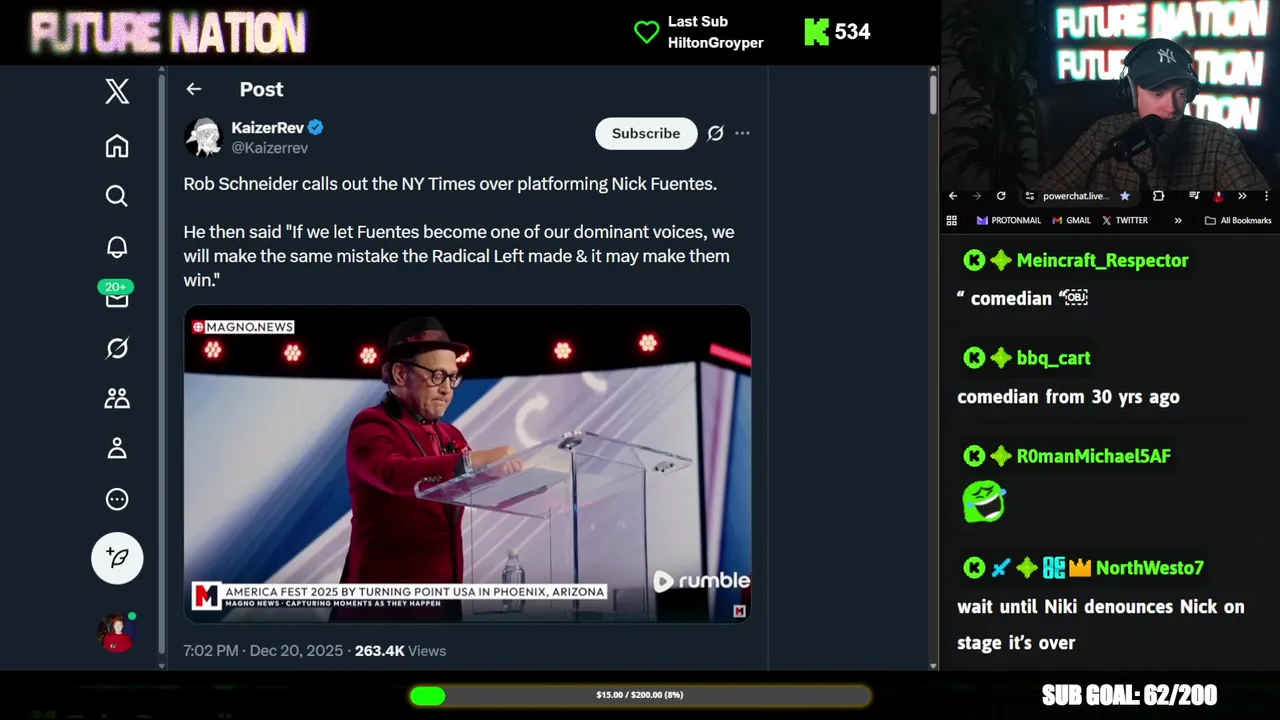Image resolution: width=1280 pixels, height=720 pixels.
Task: Play the Rob Schneider video thumbnail
Action: tap(467, 464)
